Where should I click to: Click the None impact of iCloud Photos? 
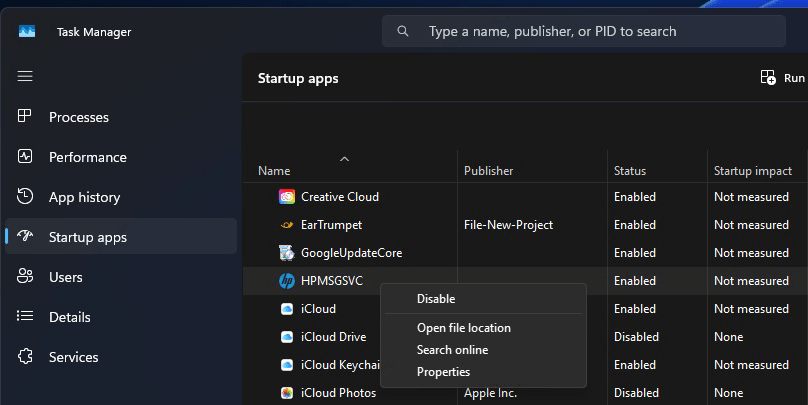729,393
